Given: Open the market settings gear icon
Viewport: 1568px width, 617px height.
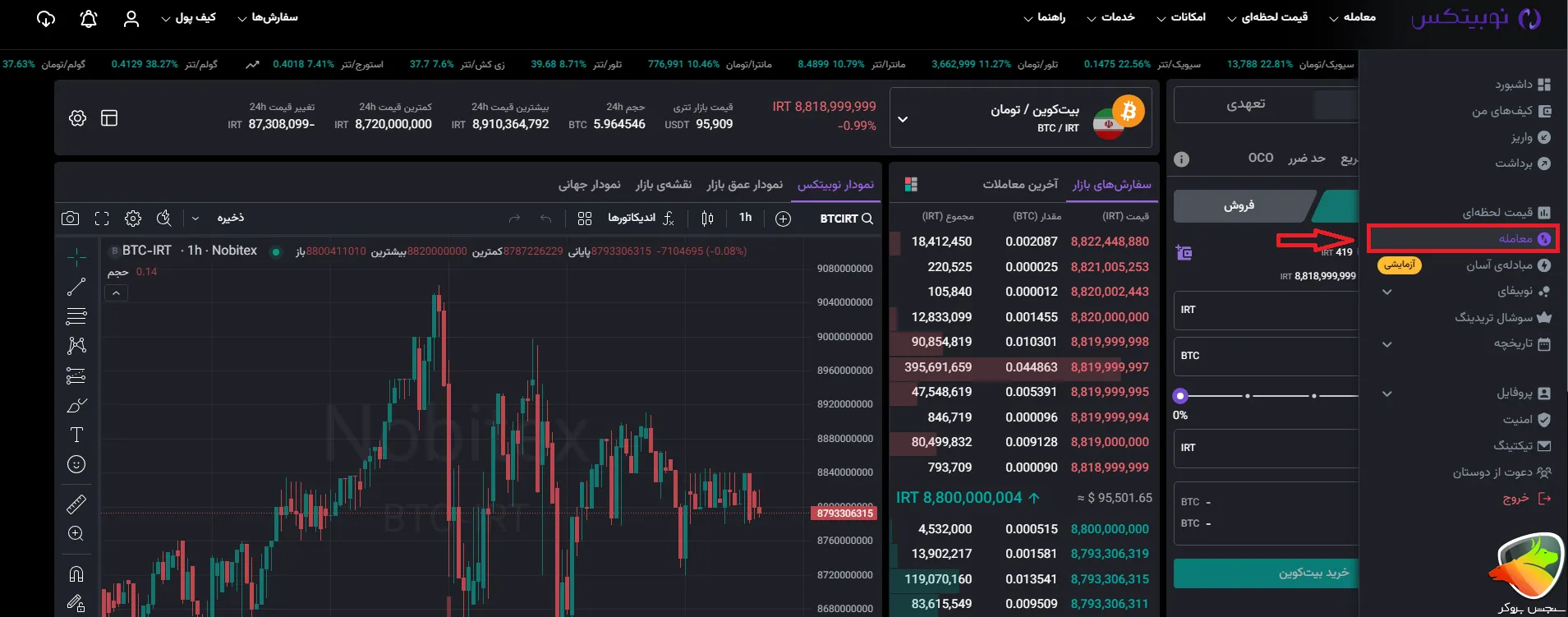Looking at the screenshot, I should [77, 118].
